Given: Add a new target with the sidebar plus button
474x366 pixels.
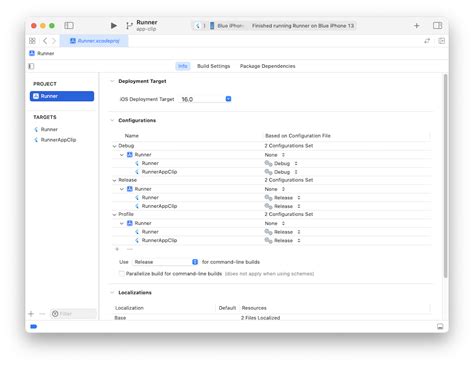Looking at the screenshot, I should (31, 314).
